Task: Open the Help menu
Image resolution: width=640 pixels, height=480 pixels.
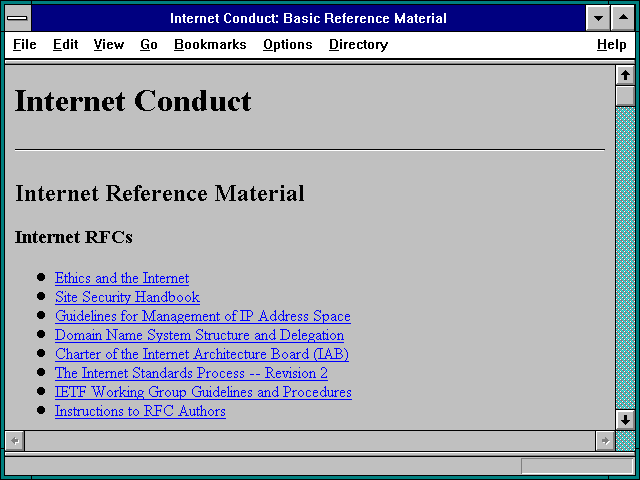Action: click(x=611, y=44)
